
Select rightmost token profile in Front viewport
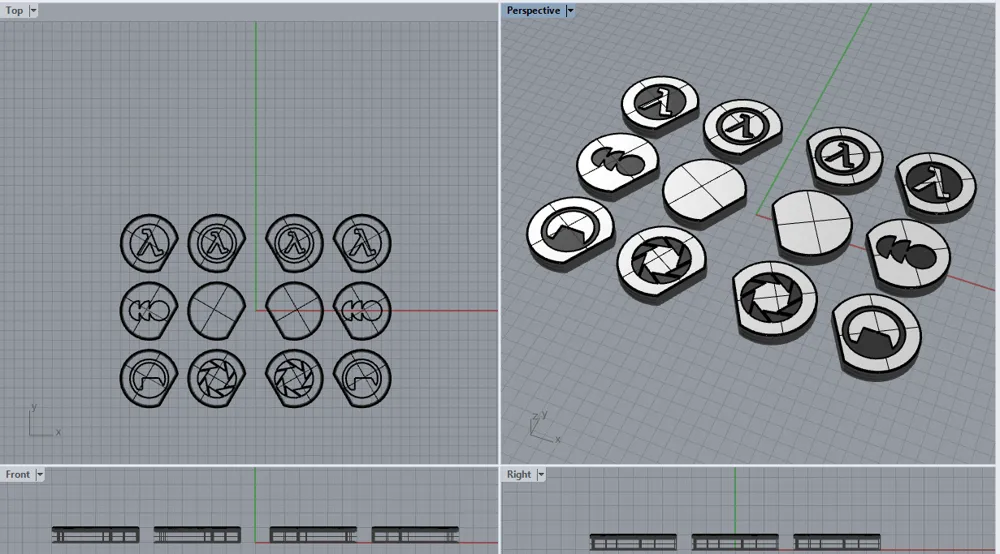[415, 534]
